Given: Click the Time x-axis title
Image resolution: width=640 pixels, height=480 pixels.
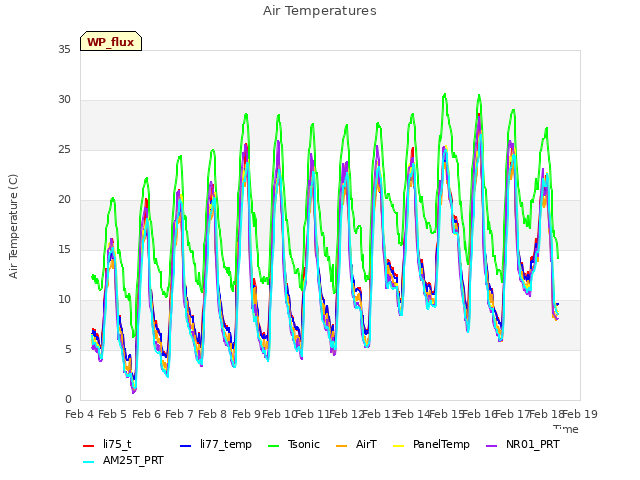Looking at the screenshot, I should 566,429.
